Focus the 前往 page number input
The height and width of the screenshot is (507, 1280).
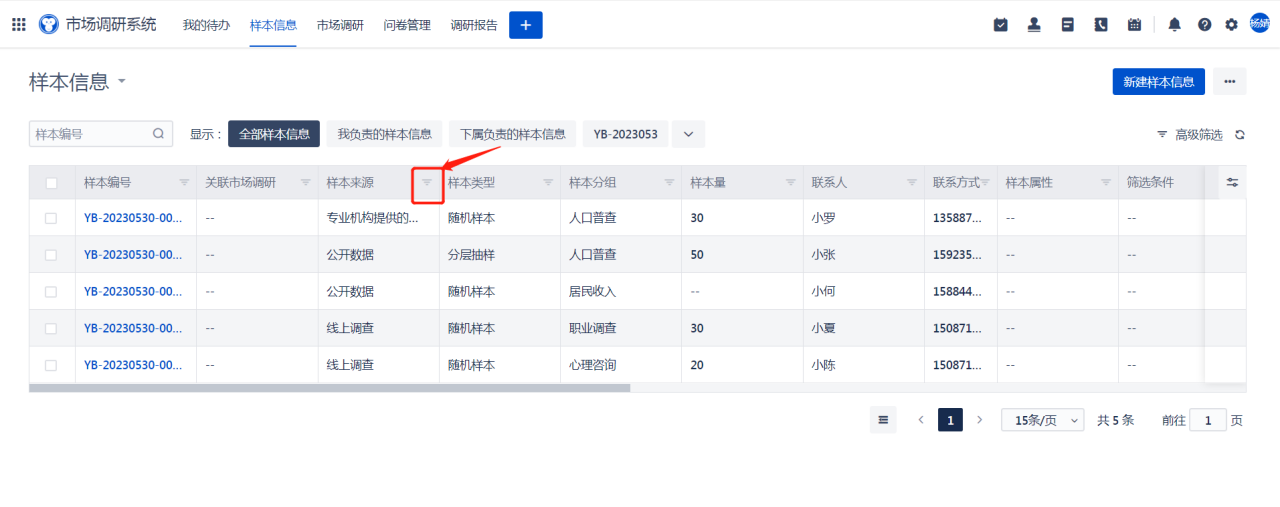[1208, 421]
